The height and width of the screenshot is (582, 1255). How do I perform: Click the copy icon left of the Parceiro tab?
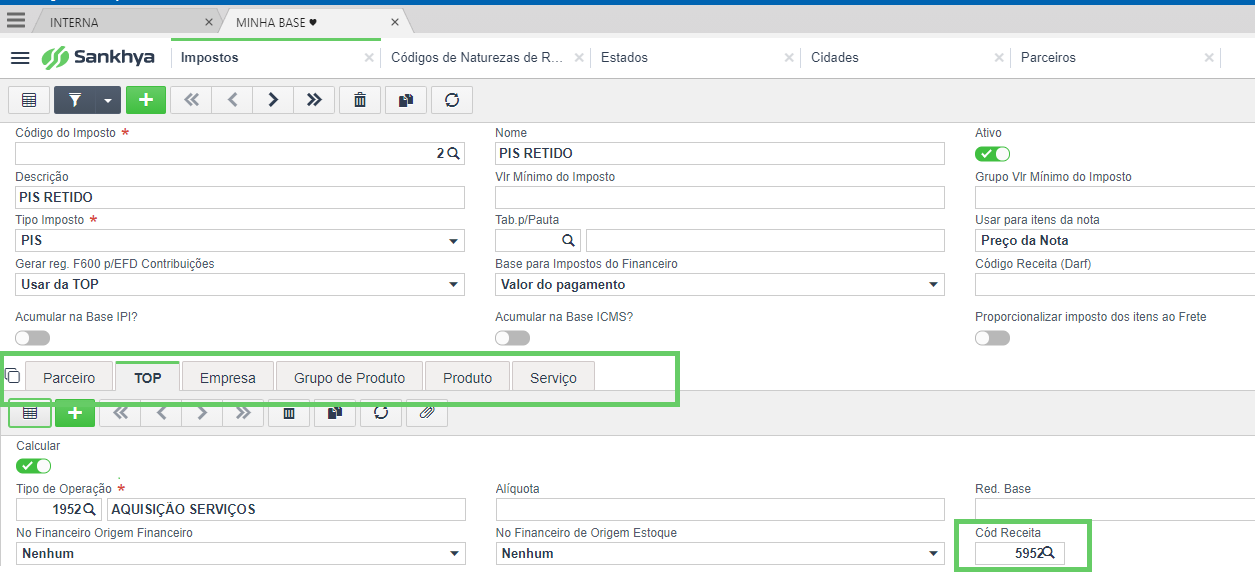coord(13,376)
